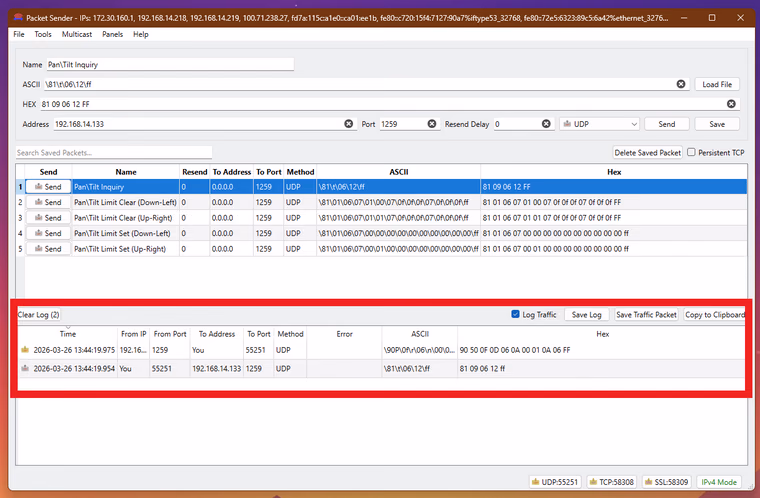Screen dimensions: 760x498
Task: Click '0.0.0.0' address cell in row 2
Action: tap(231, 202)
